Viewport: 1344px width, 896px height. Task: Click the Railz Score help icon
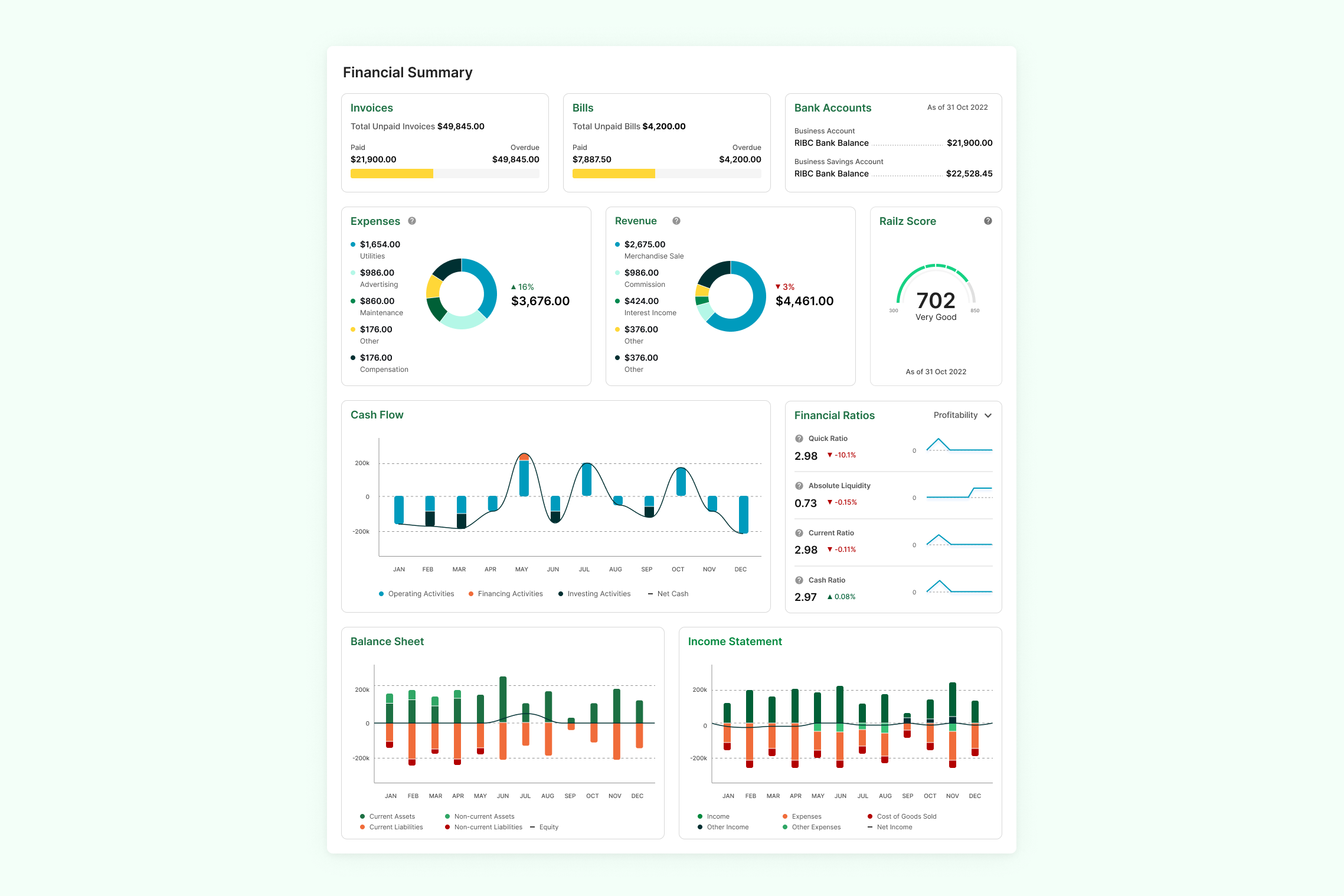point(988,221)
